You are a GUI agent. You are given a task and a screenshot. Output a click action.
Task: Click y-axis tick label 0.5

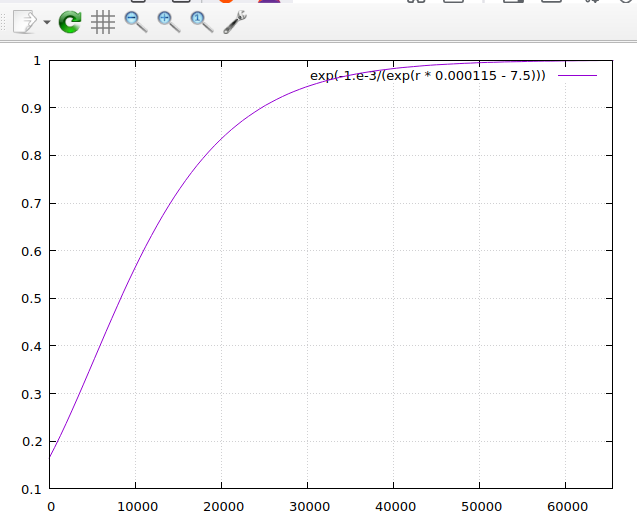coord(32,299)
